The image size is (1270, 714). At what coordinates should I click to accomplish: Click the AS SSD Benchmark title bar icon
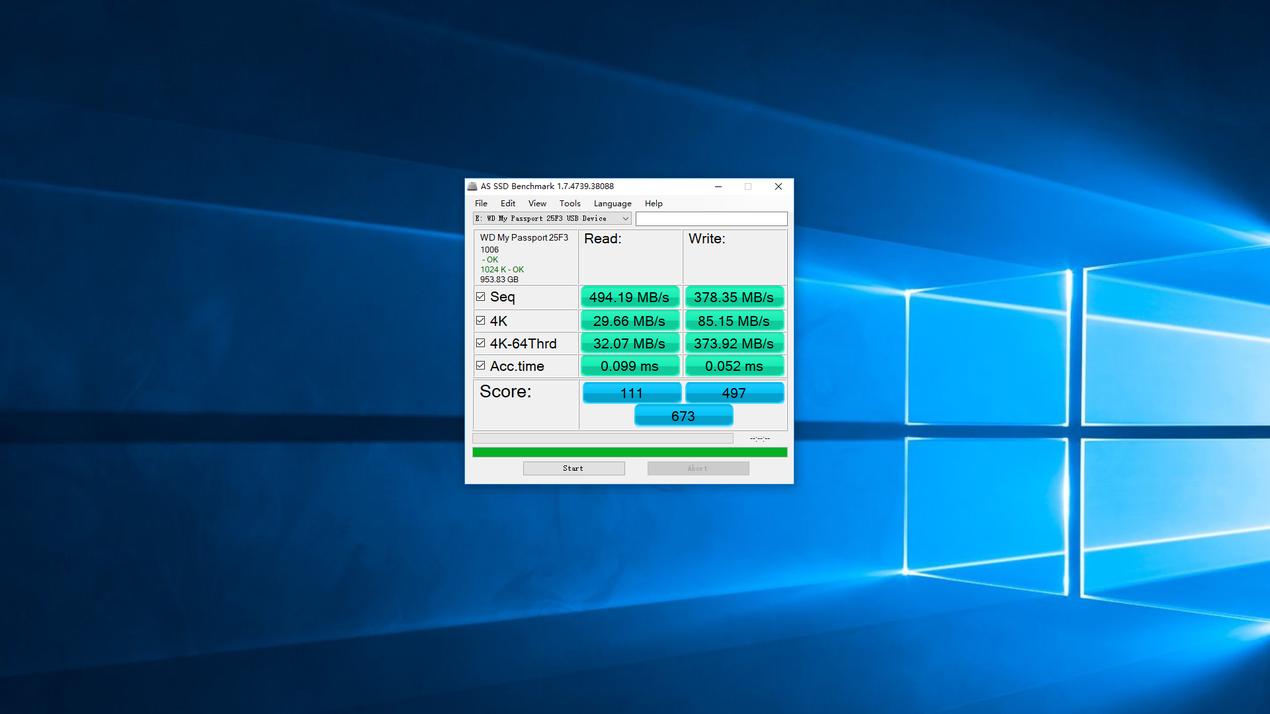pos(473,186)
